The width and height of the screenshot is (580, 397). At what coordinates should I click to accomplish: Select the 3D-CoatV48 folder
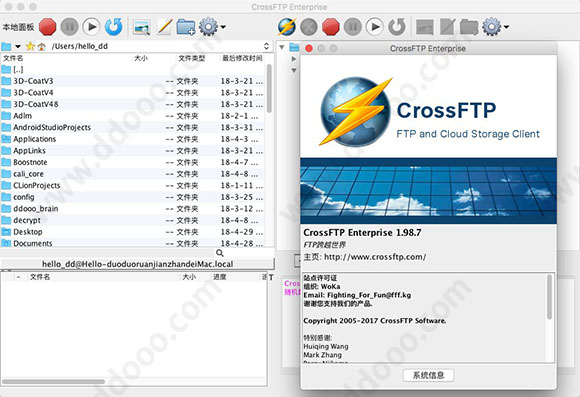(132, 104)
